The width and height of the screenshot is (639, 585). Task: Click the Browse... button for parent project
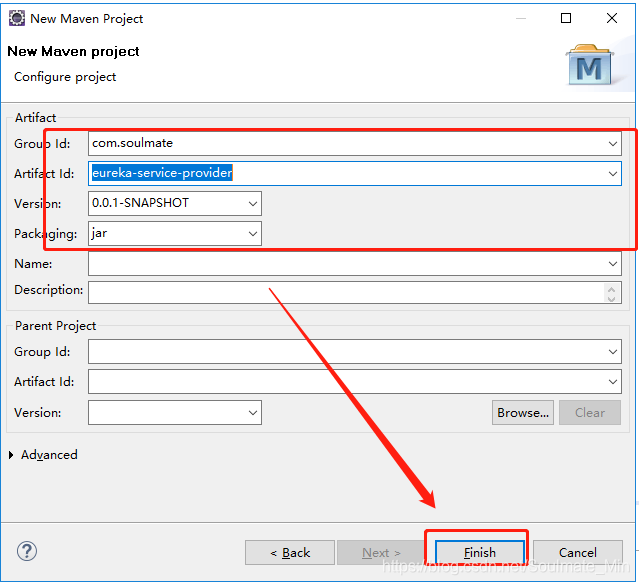(522, 413)
